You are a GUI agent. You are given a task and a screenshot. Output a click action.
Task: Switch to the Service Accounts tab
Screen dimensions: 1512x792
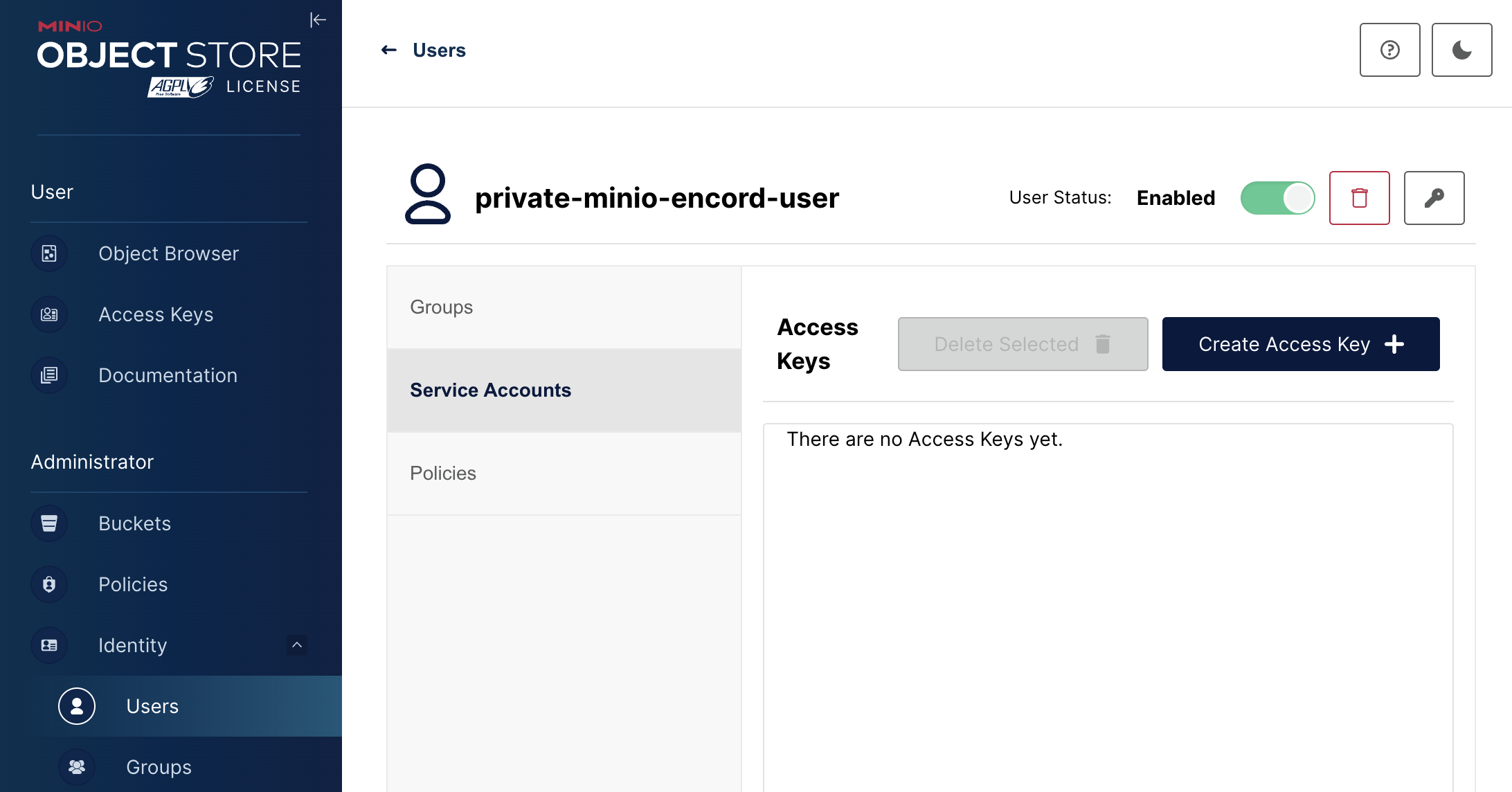(564, 390)
